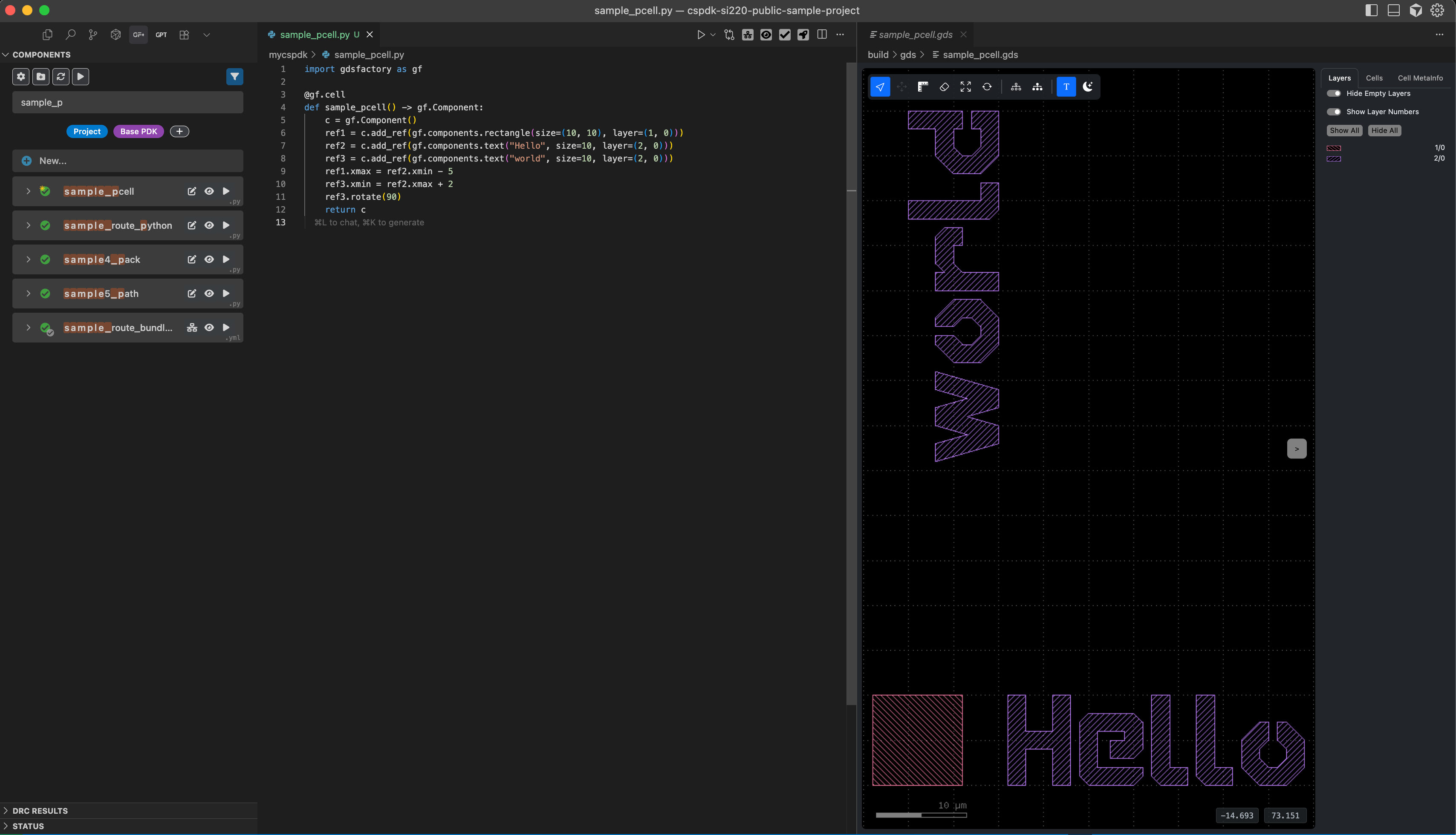Viewport: 1456px width, 835px height.
Task: Switch to the Cells tab
Action: click(x=1373, y=78)
